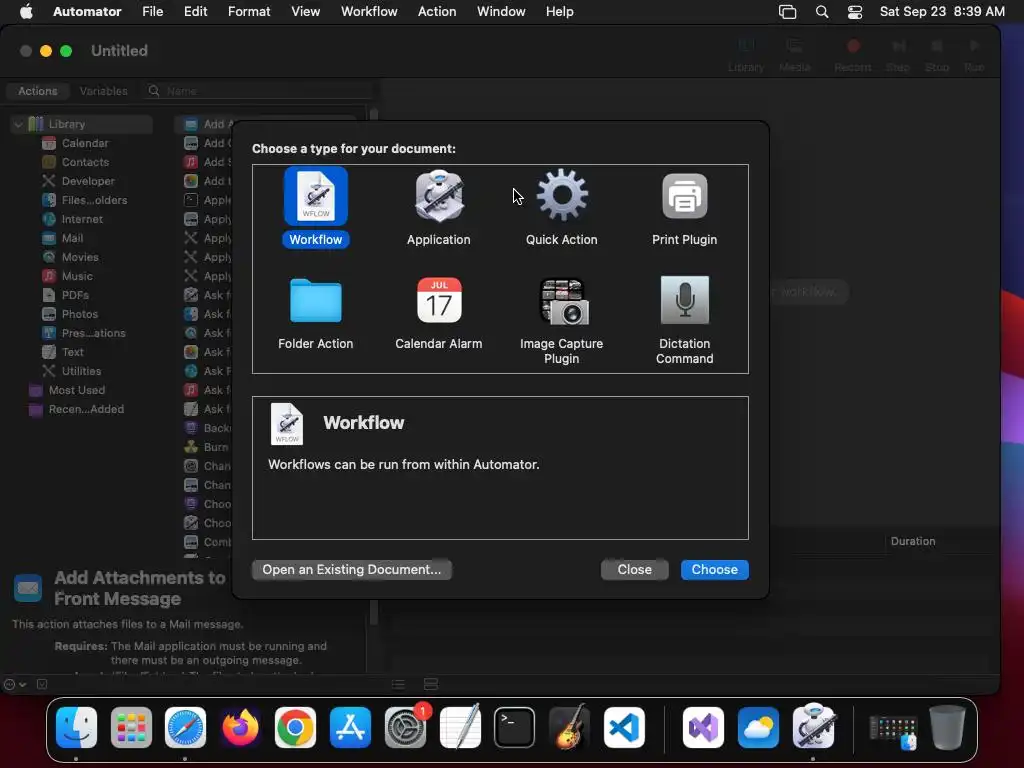Click the action menu dropdown in bottom-left corner
The image size is (1024, 768).
click(15, 684)
